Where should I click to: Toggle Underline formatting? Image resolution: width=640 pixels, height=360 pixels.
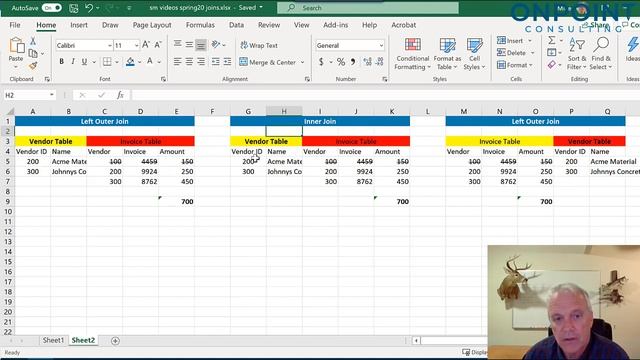click(x=84, y=62)
